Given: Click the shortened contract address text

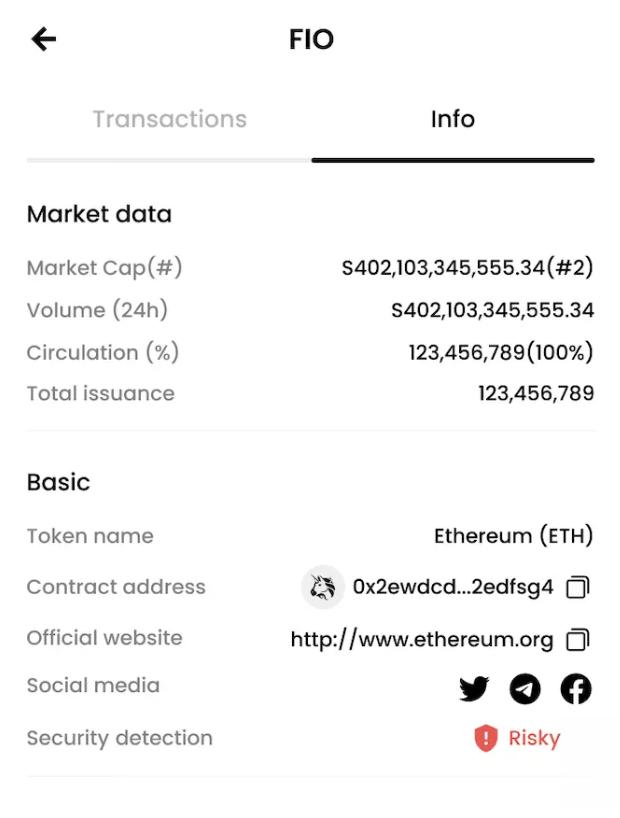Looking at the screenshot, I should [x=453, y=588].
